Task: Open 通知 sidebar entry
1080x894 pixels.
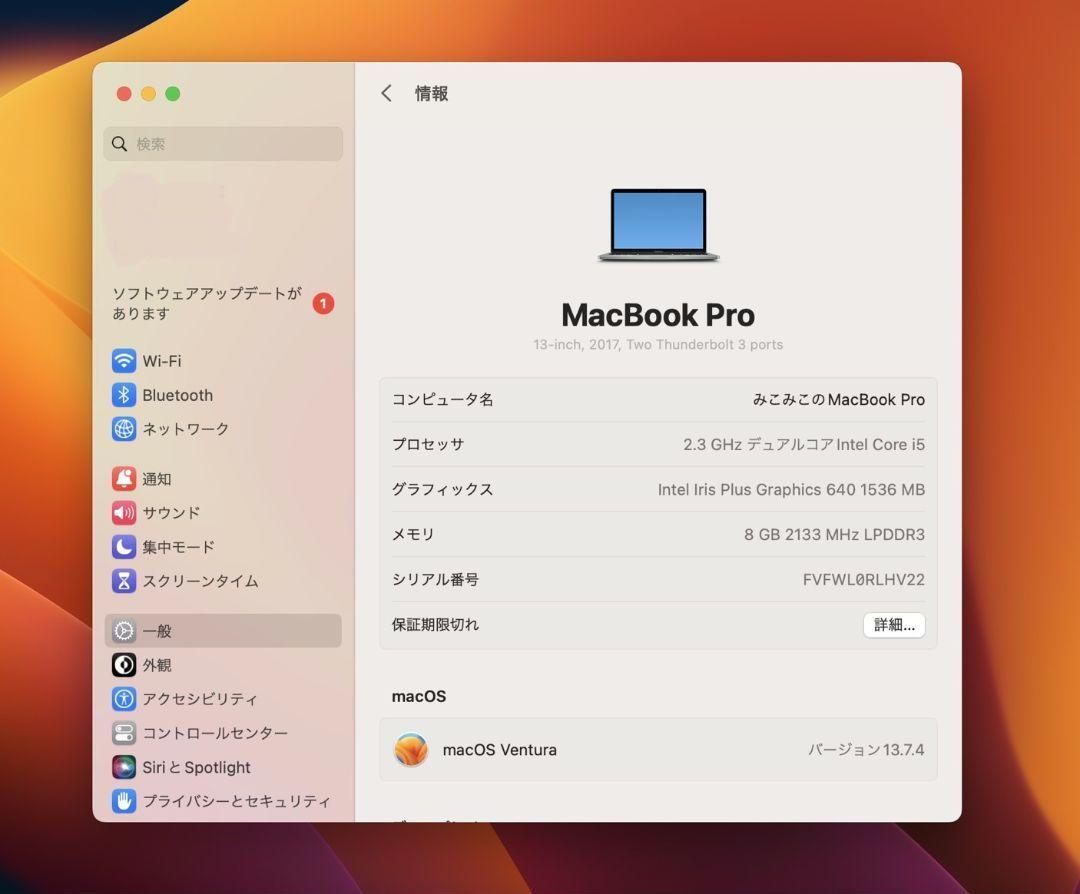Action: click(223, 479)
